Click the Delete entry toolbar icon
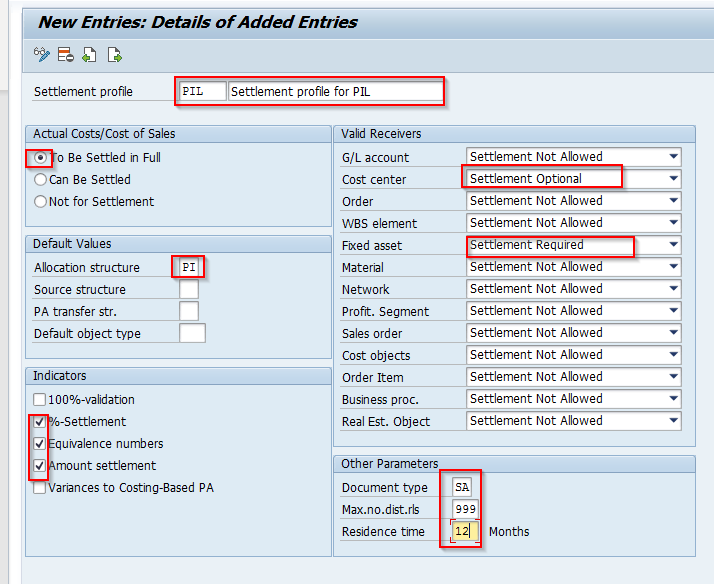Image resolution: width=714 pixels, height=584 pixels. point(66,55)
